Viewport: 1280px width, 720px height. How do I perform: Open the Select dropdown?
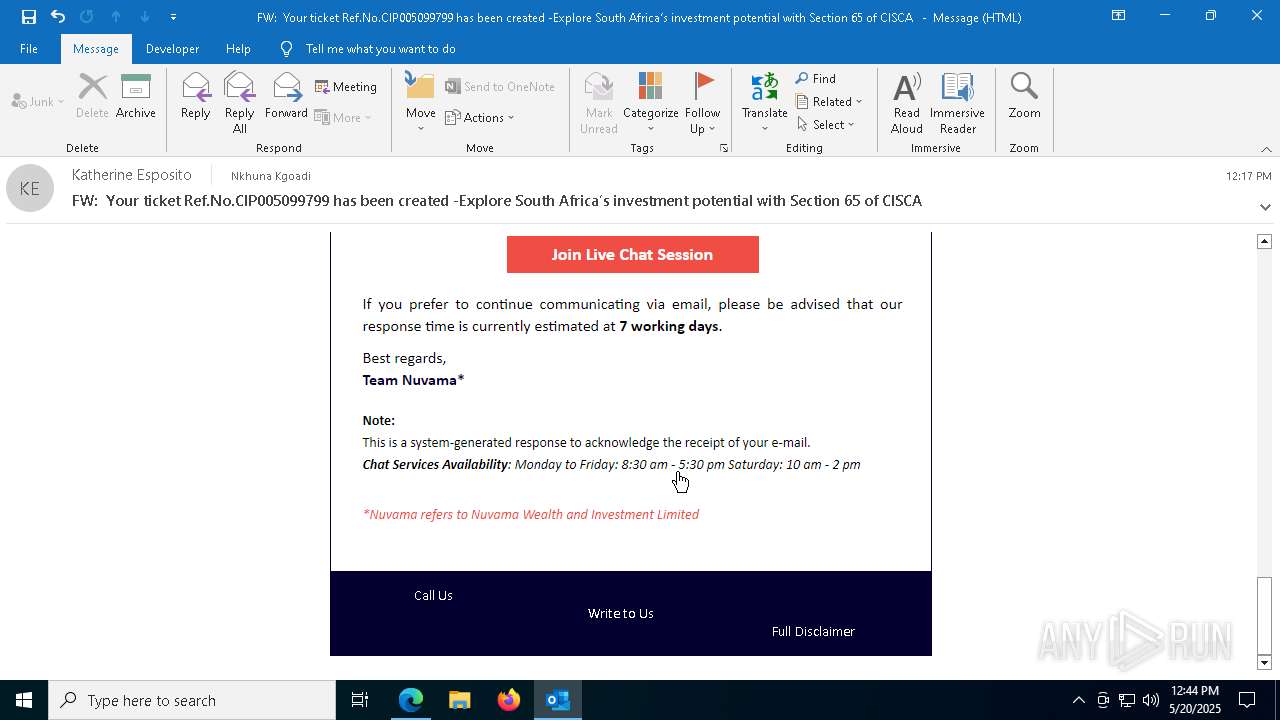point(825,125)
